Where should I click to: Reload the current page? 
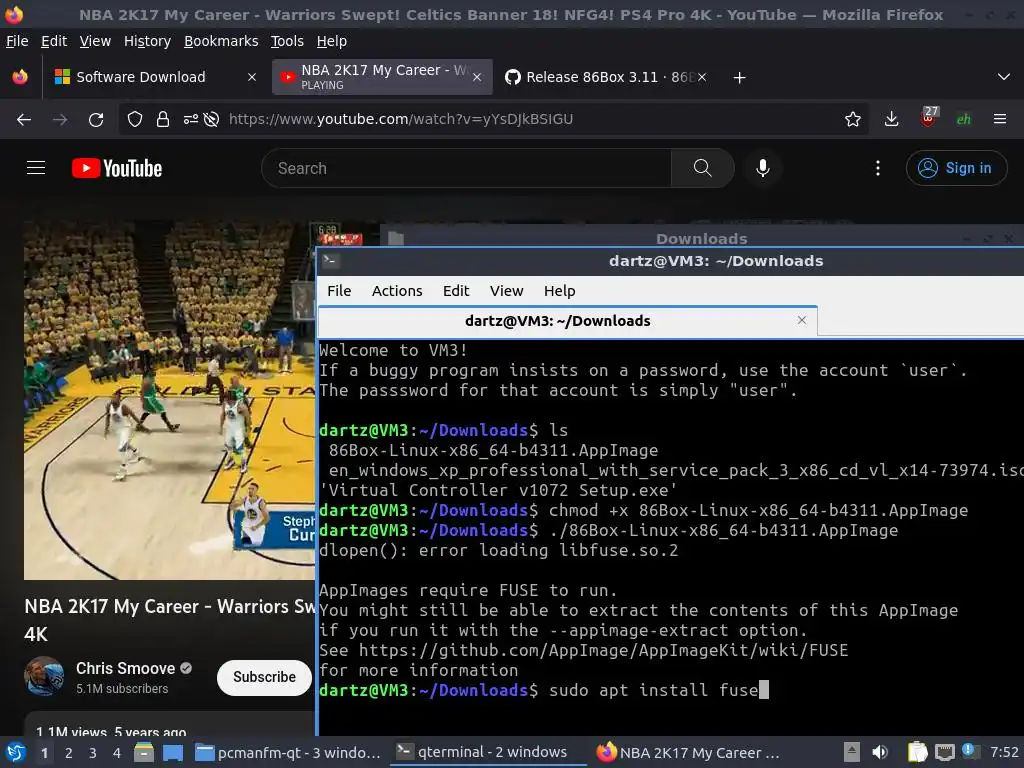click(96, 120)
